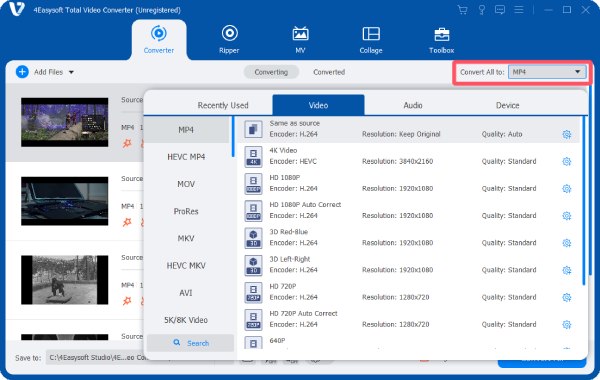The height and width of the screenshot is (380, 600).
Task: Switch to the Device format tab
Action: [507, 105]
